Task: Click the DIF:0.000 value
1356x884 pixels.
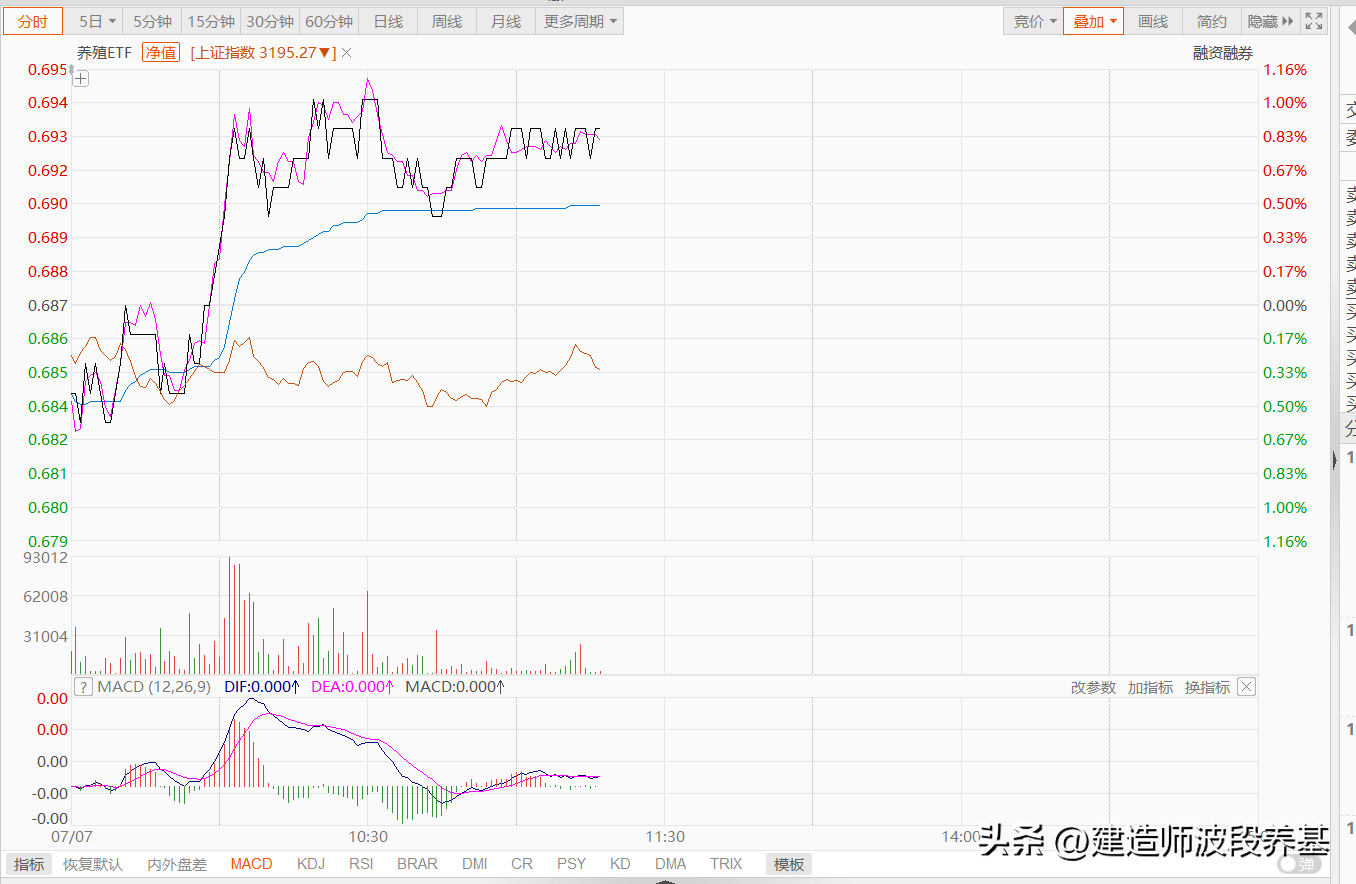Action: 263,687
